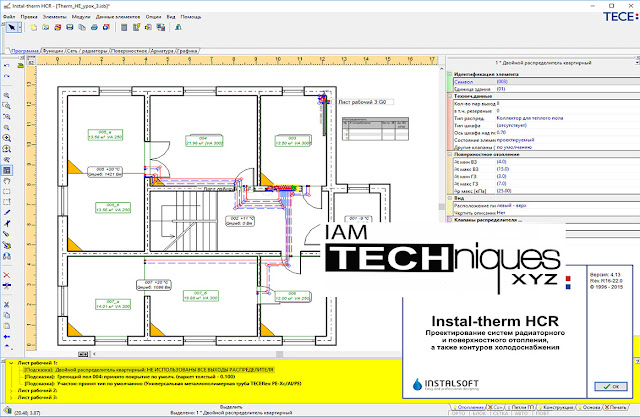Open the Опции menu
Viewport: 640px width, 417px height.
tap(153, 17)
